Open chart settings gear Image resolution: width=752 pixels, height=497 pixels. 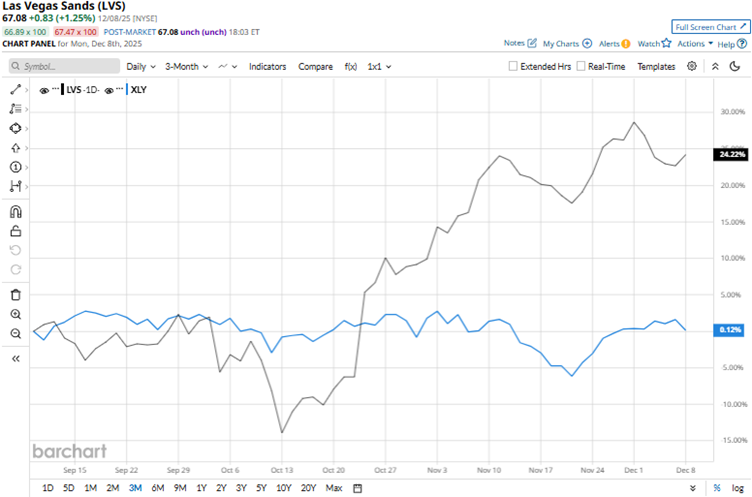point(692,66)
